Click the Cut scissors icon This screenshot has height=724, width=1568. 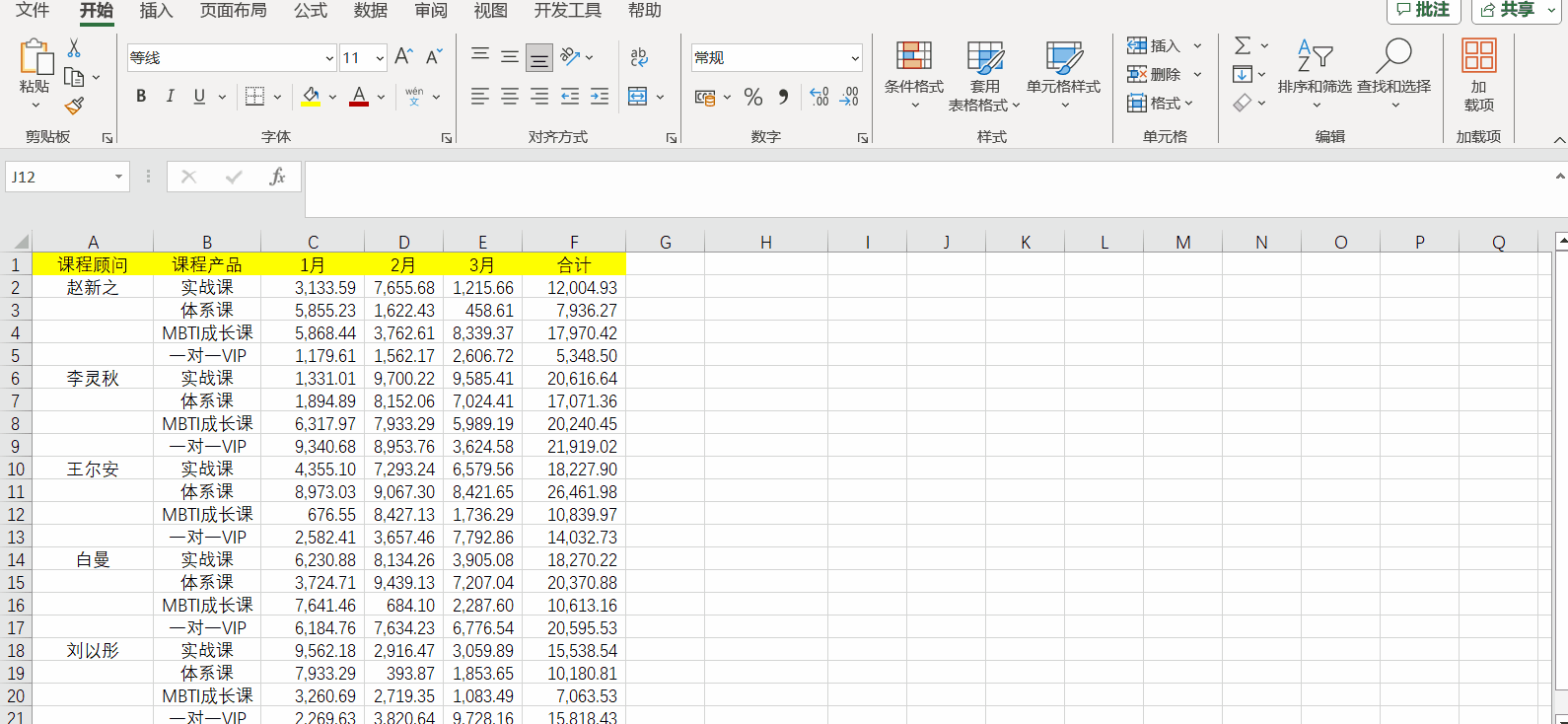click(x=74, y=48)
